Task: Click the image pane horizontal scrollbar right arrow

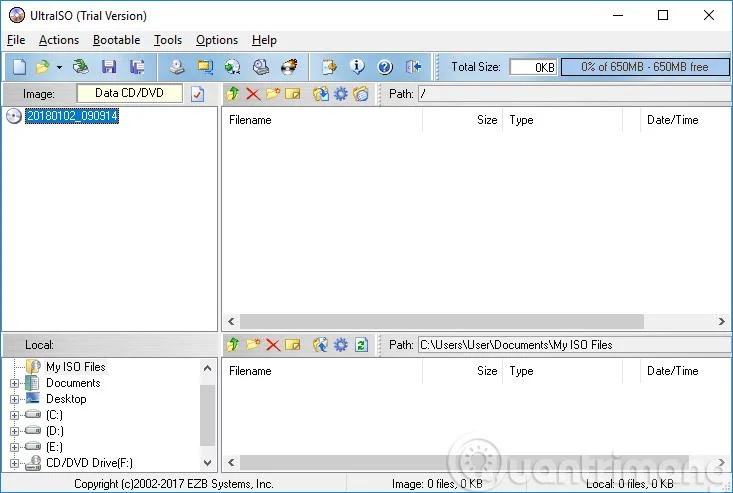Action: point(721,322)
